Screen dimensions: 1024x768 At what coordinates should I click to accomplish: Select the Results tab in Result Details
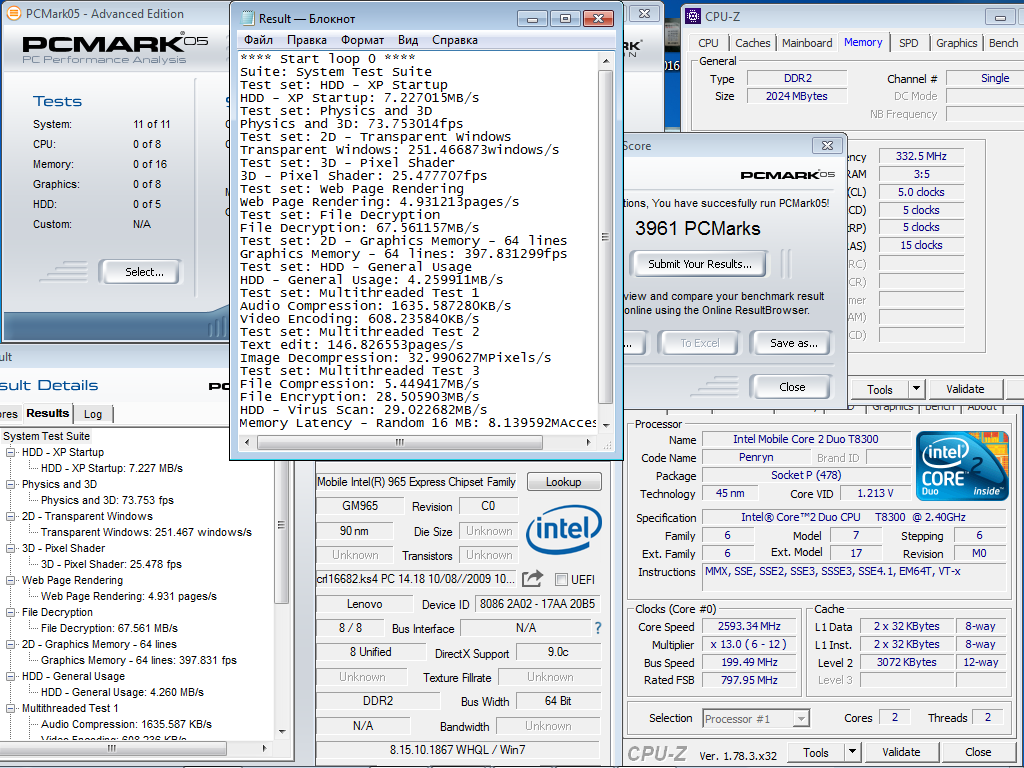click(x=48, y=413)
